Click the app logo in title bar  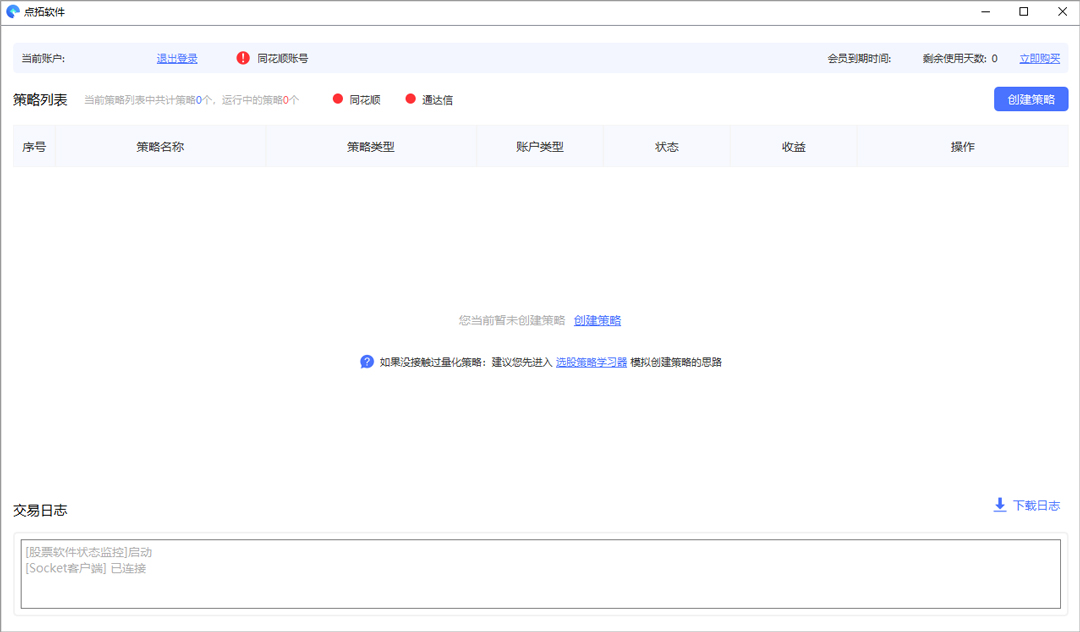click(x=13, y=12)
